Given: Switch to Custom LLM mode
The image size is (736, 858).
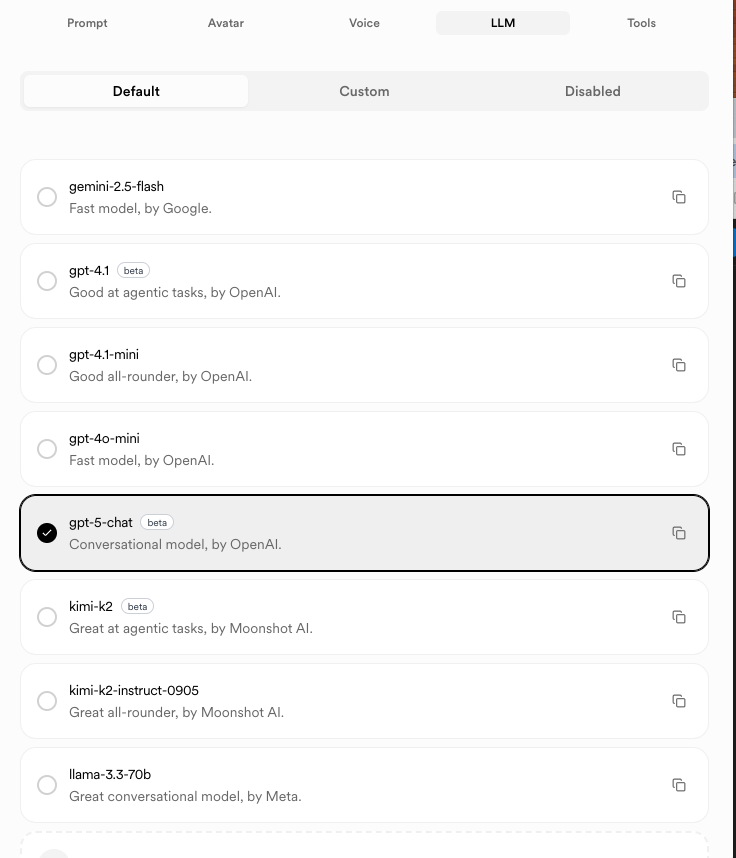Looking at the screenshot, I should 364,91.
